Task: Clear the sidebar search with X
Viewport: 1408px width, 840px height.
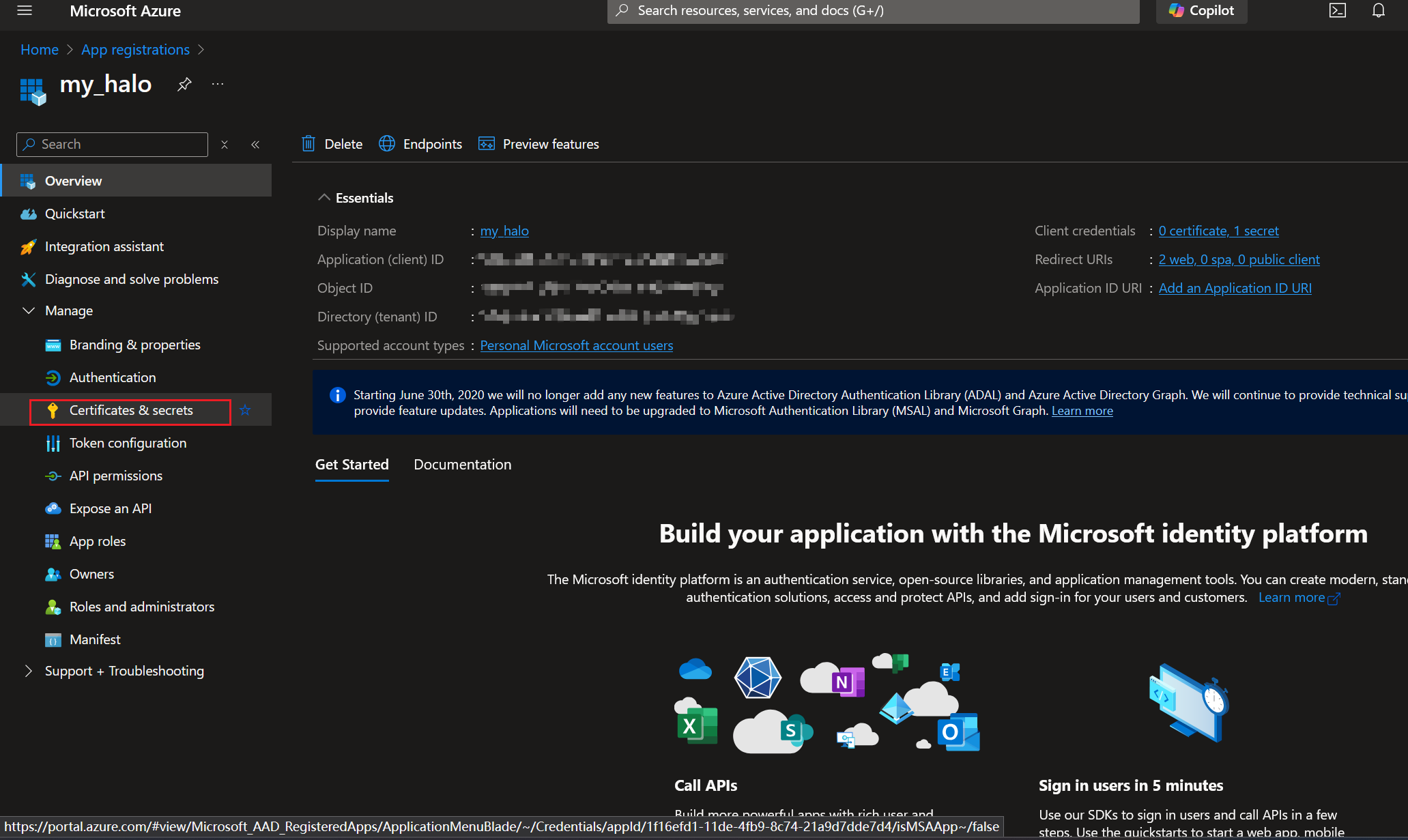Action: [225, 145]
